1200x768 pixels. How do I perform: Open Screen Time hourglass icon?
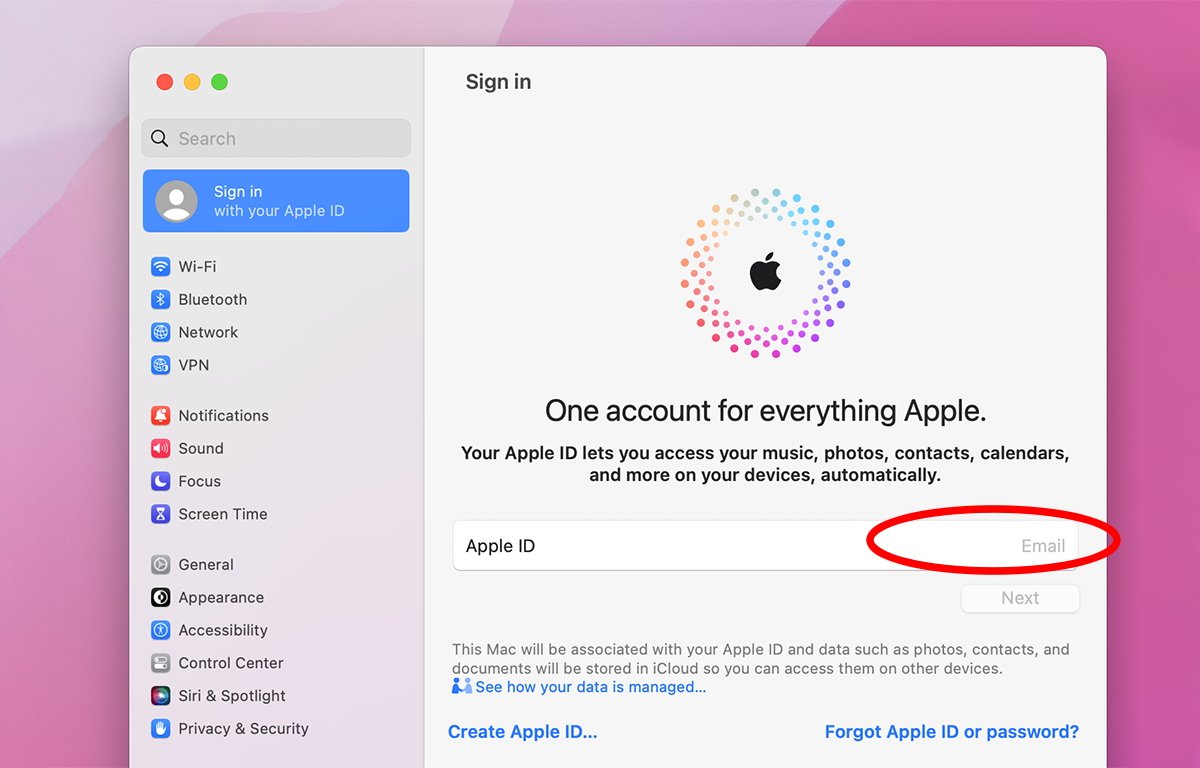pos(161,515)
